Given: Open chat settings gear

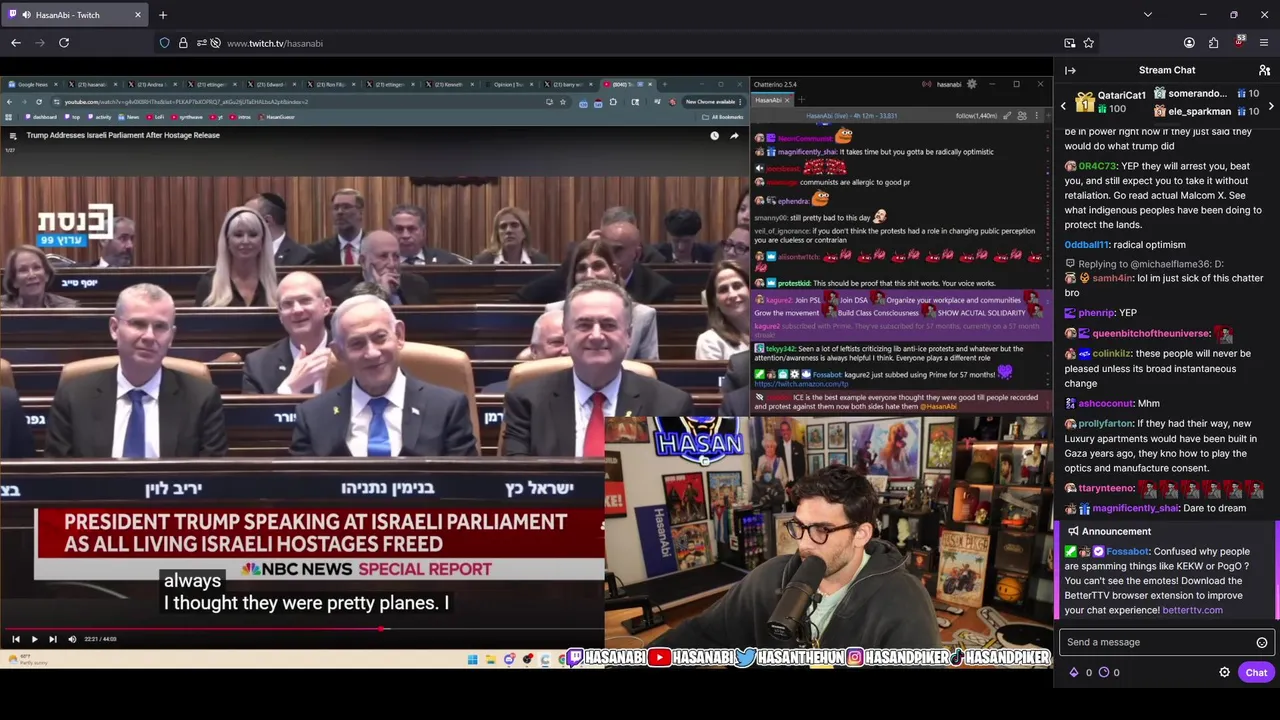Looking at the screenshot, I should click(x=1224, y=672).
